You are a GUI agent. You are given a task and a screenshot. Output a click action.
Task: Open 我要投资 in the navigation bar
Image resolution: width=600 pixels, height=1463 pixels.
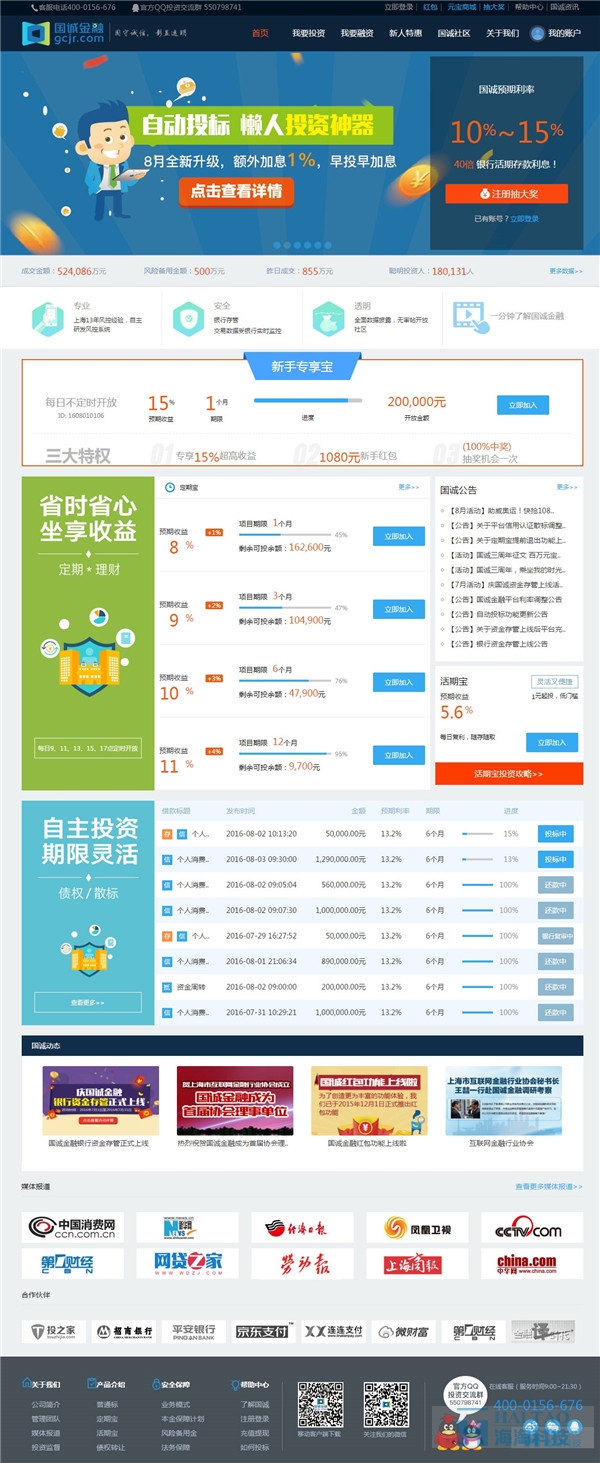point(308,33)
